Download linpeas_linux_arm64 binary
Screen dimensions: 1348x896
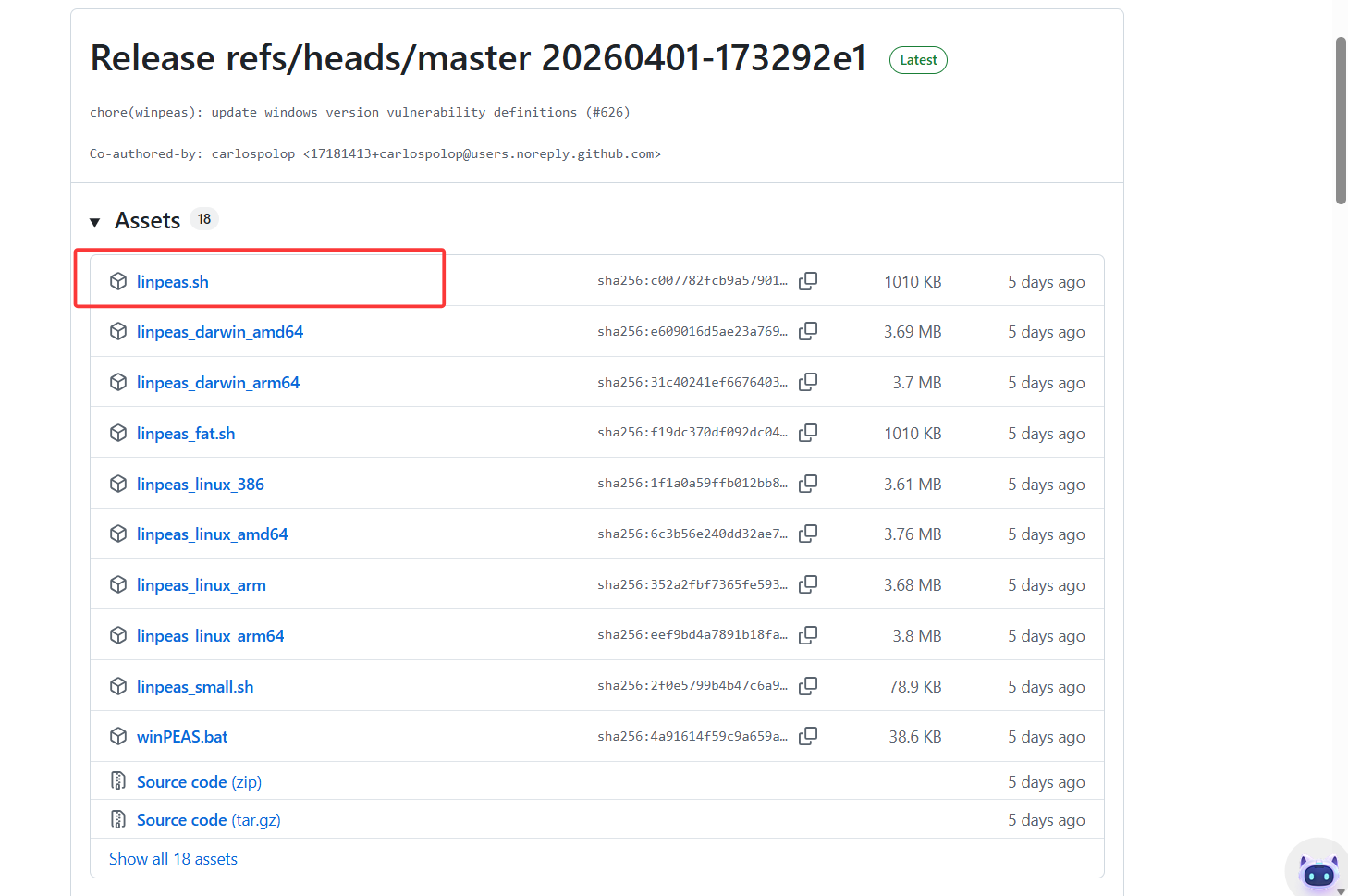210,636
